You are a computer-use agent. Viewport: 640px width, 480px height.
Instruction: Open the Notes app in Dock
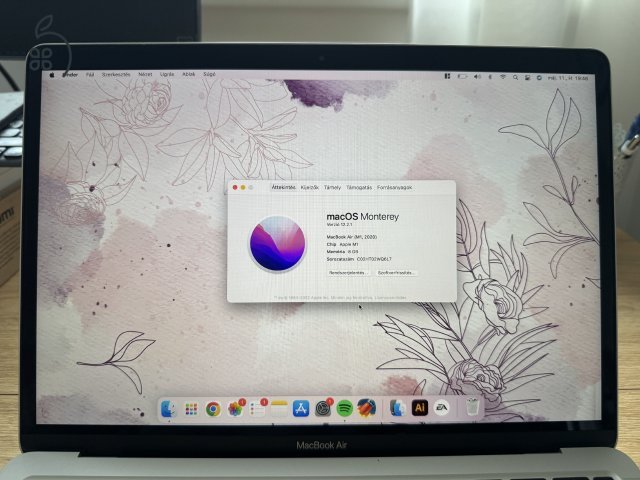tap(279, 409)
